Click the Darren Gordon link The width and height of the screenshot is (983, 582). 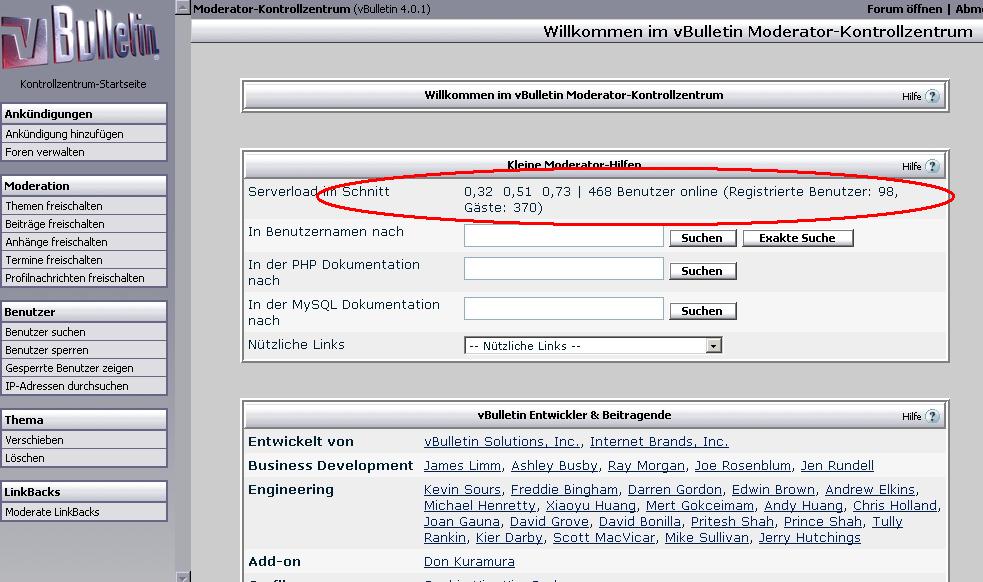[675, 490]
